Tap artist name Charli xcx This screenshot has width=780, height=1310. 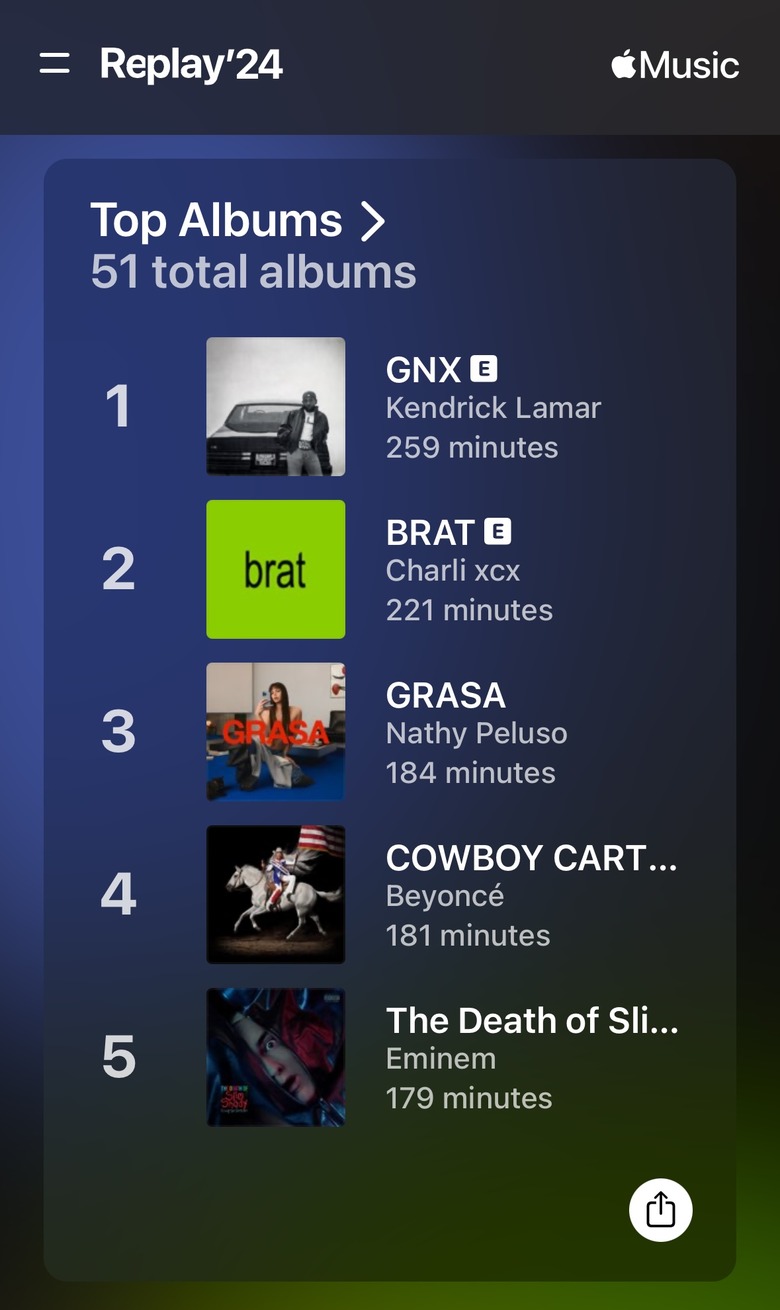tap(453, 571)
